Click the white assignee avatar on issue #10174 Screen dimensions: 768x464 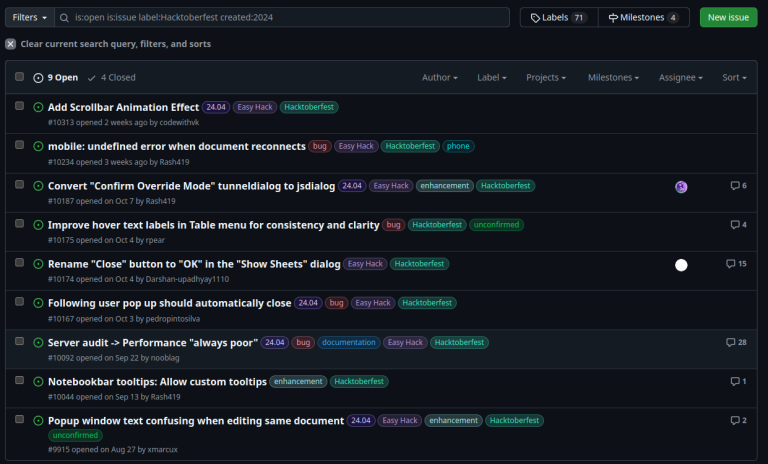pos(681,265)
